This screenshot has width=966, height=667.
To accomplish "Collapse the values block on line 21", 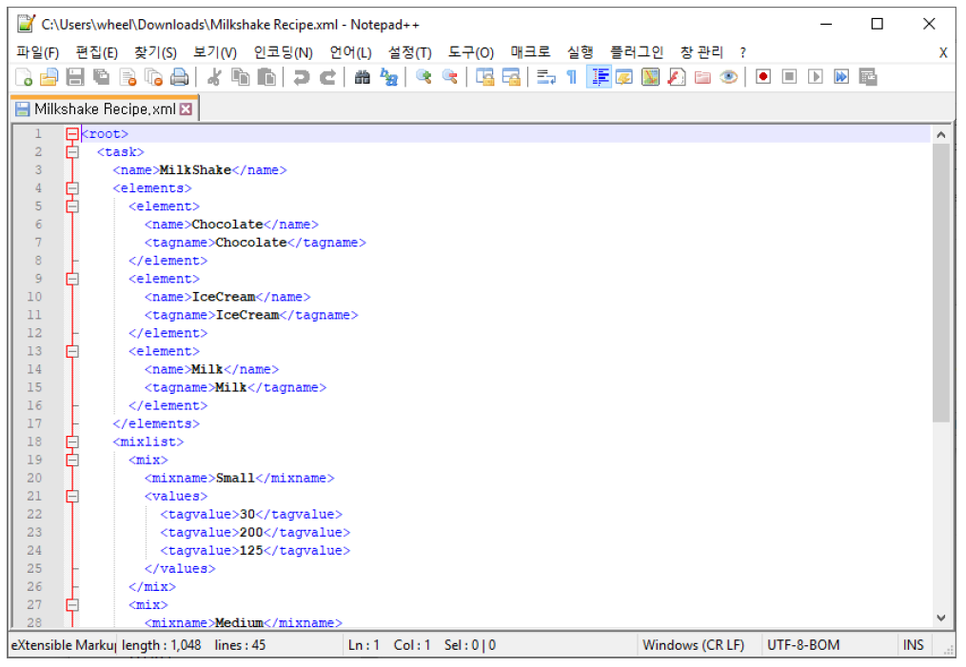I will click(x=72, y=496).
